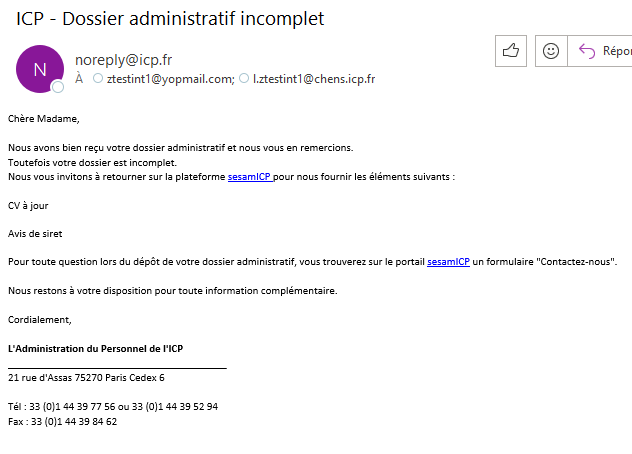Open the purple N sender avatar

click(x=40, y=69)
